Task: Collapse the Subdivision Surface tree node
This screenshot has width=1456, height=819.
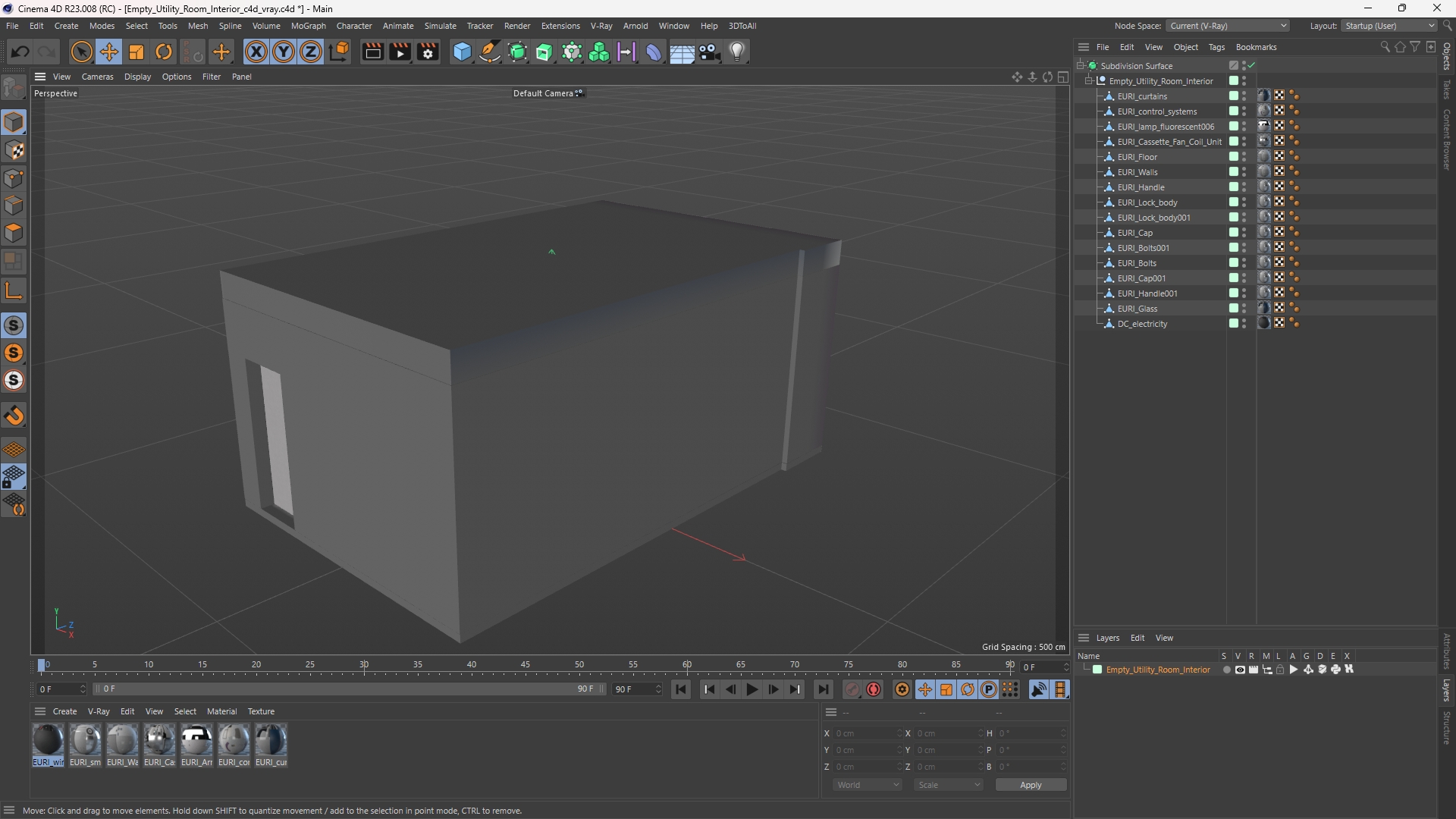Action: pyautogui.click(x=1081, y=66)
